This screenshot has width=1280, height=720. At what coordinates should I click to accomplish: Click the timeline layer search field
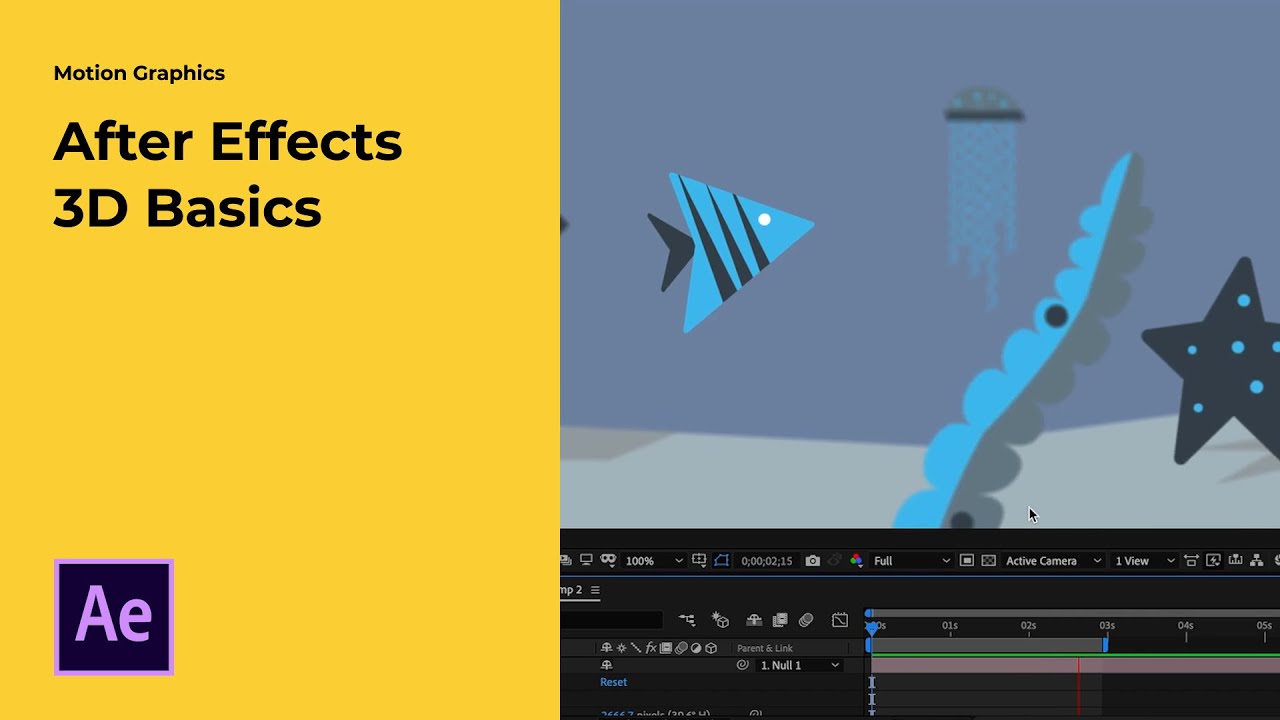pos(611,620)
